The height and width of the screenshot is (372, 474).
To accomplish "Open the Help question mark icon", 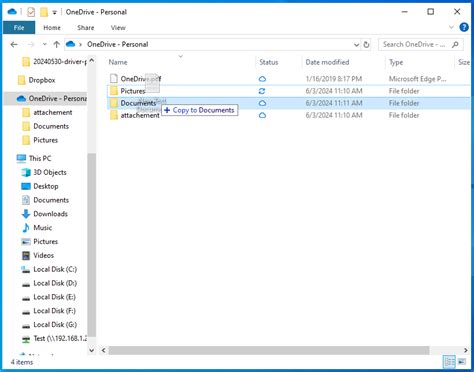I will pyautogui.click(x=464, y=27).
